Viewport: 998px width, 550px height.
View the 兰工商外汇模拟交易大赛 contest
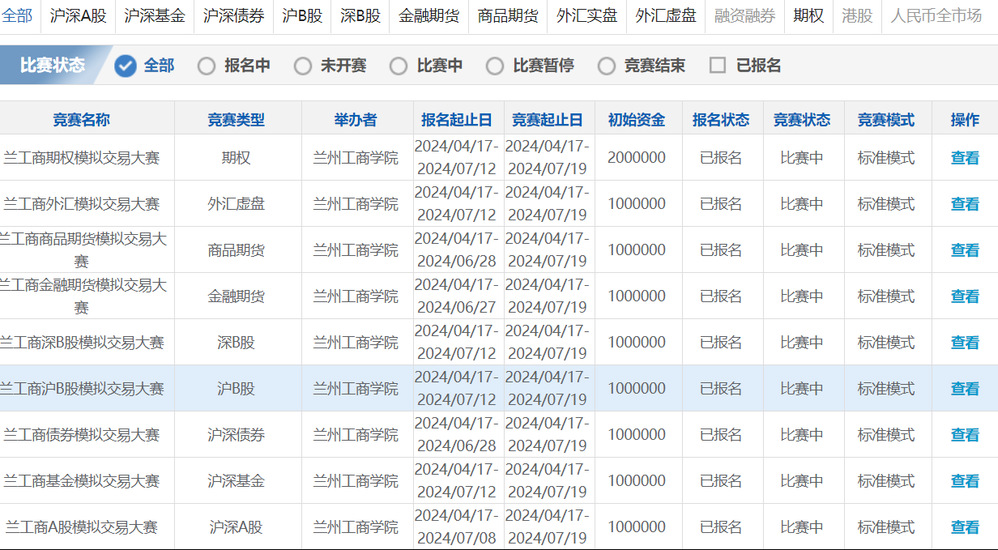[x=964, y=204]
